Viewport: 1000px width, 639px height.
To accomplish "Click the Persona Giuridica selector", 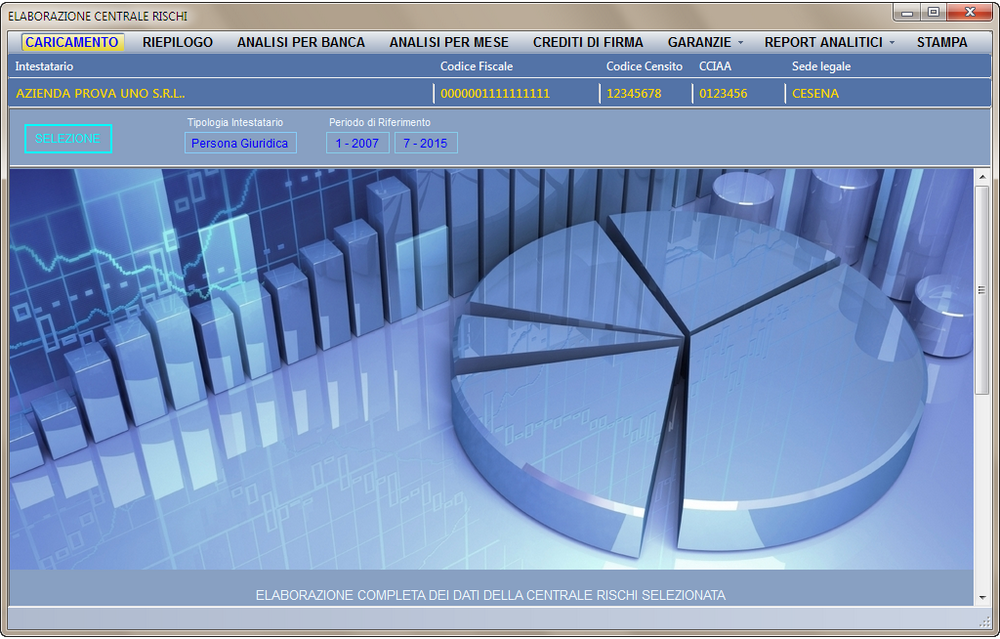I will [242, 142].
